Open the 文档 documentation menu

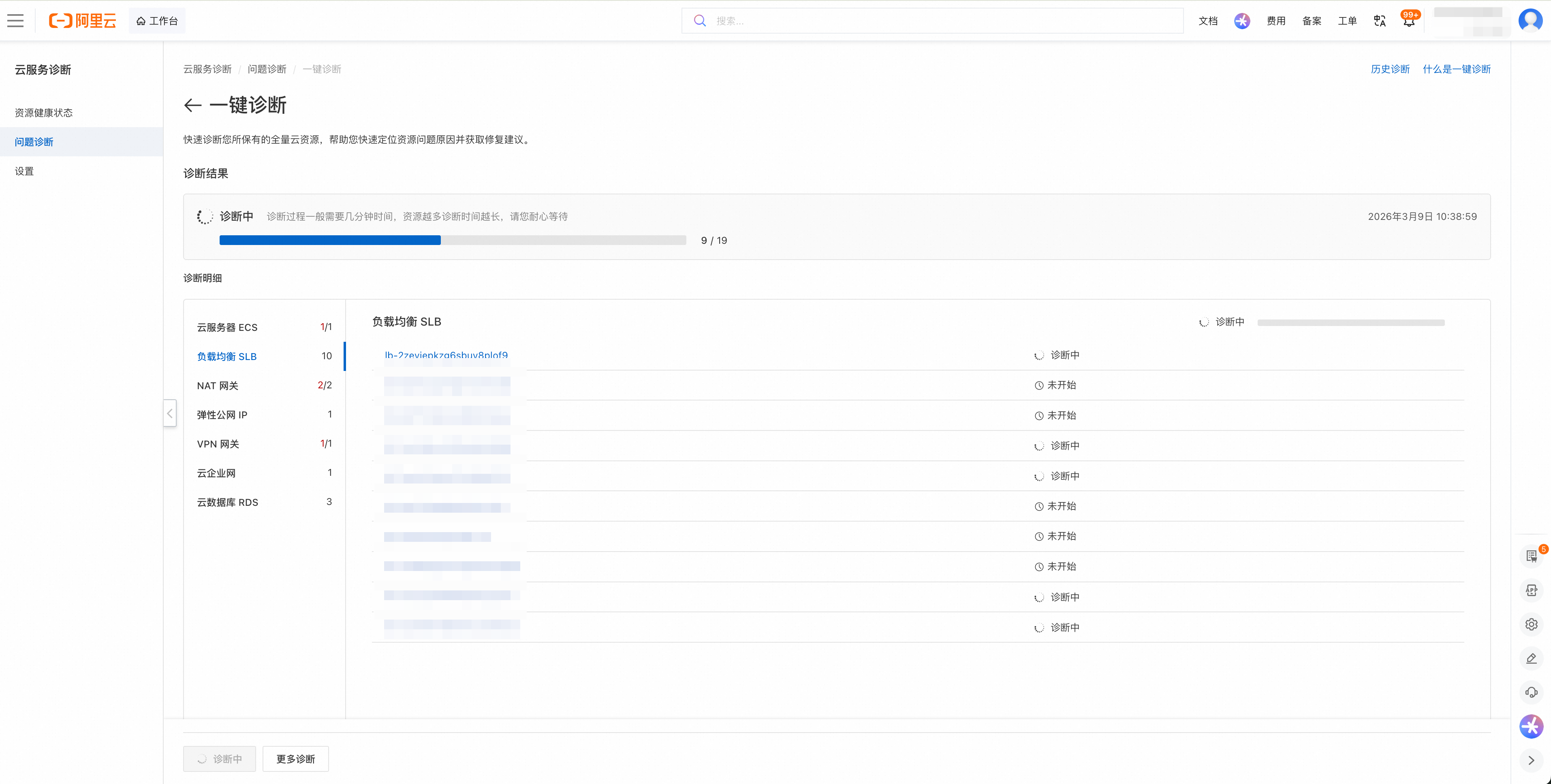coord(1208,21)
